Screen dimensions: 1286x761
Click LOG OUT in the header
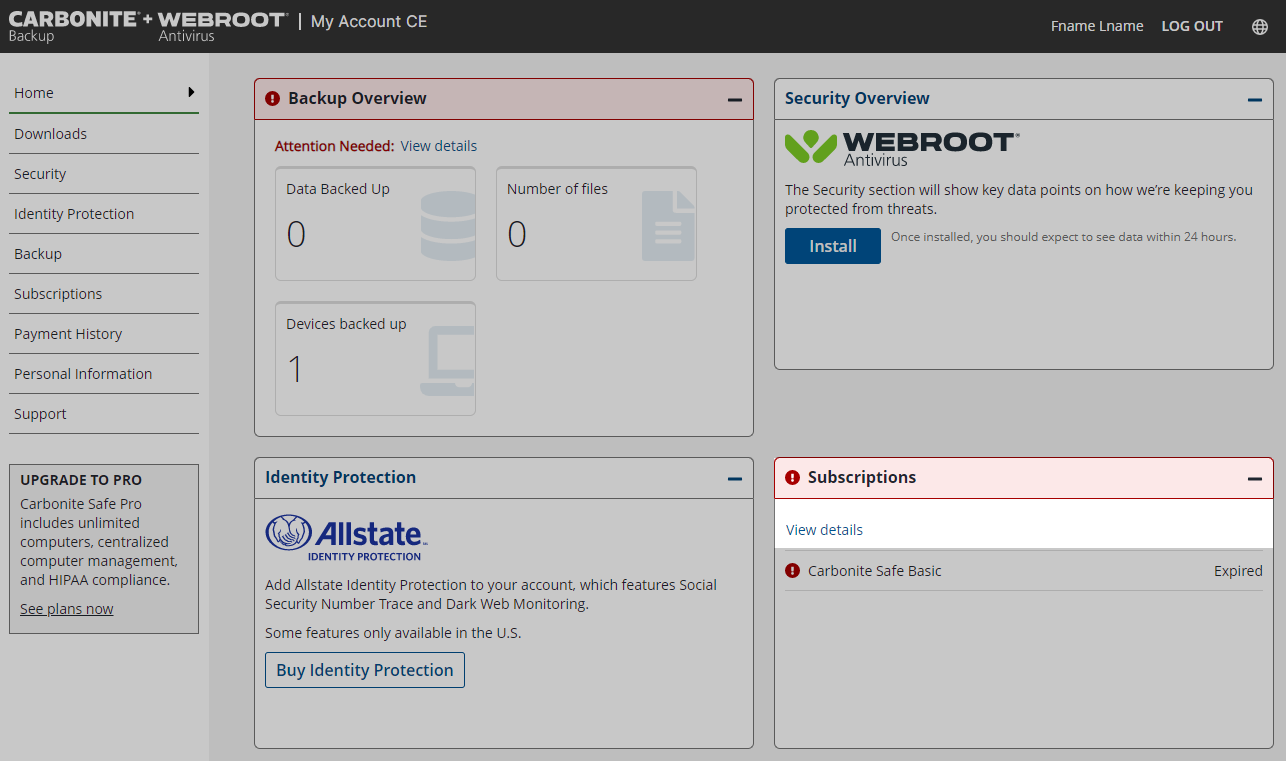(1191, 27)
